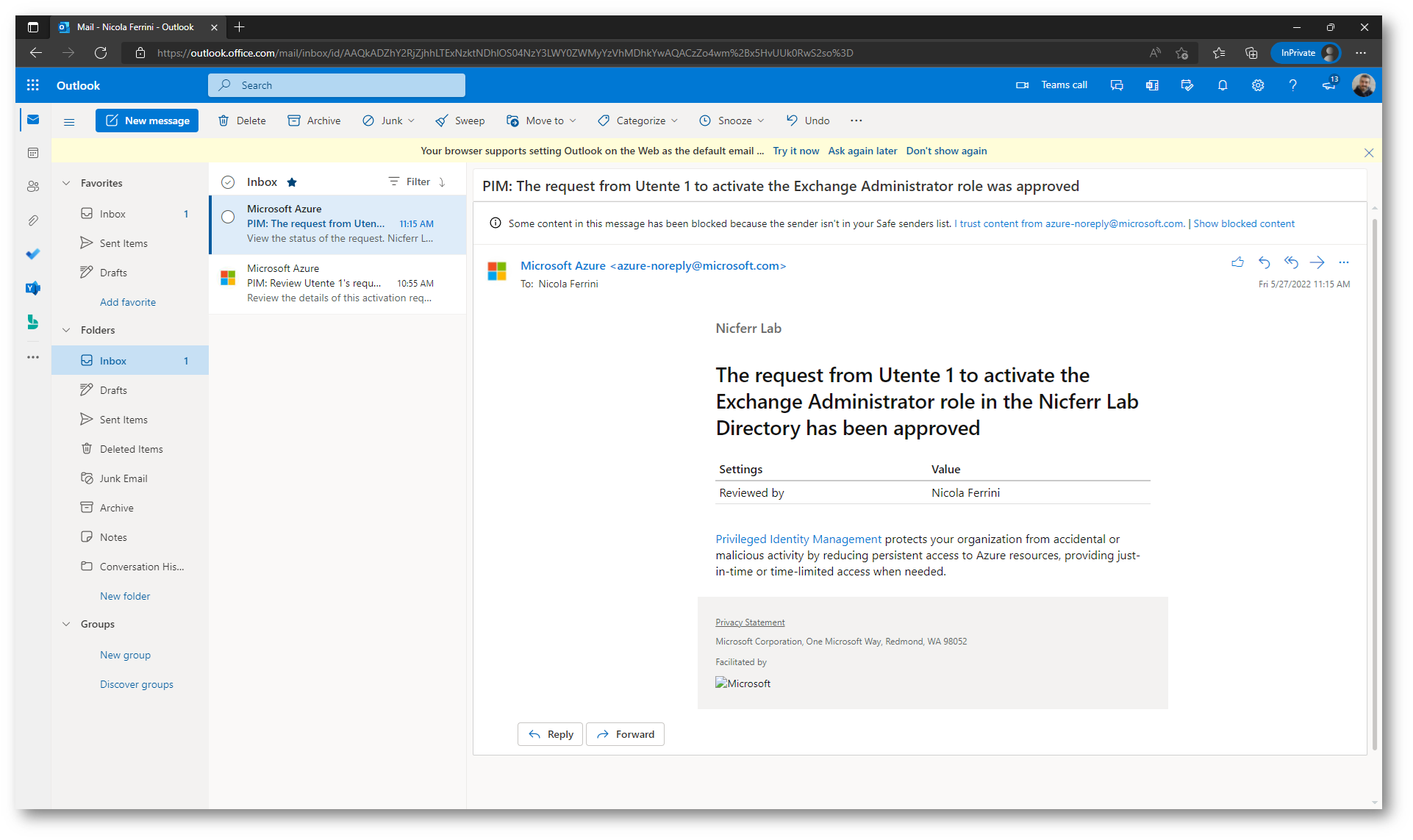Open more message actions ellipsis

click(x=1344, y=262)
